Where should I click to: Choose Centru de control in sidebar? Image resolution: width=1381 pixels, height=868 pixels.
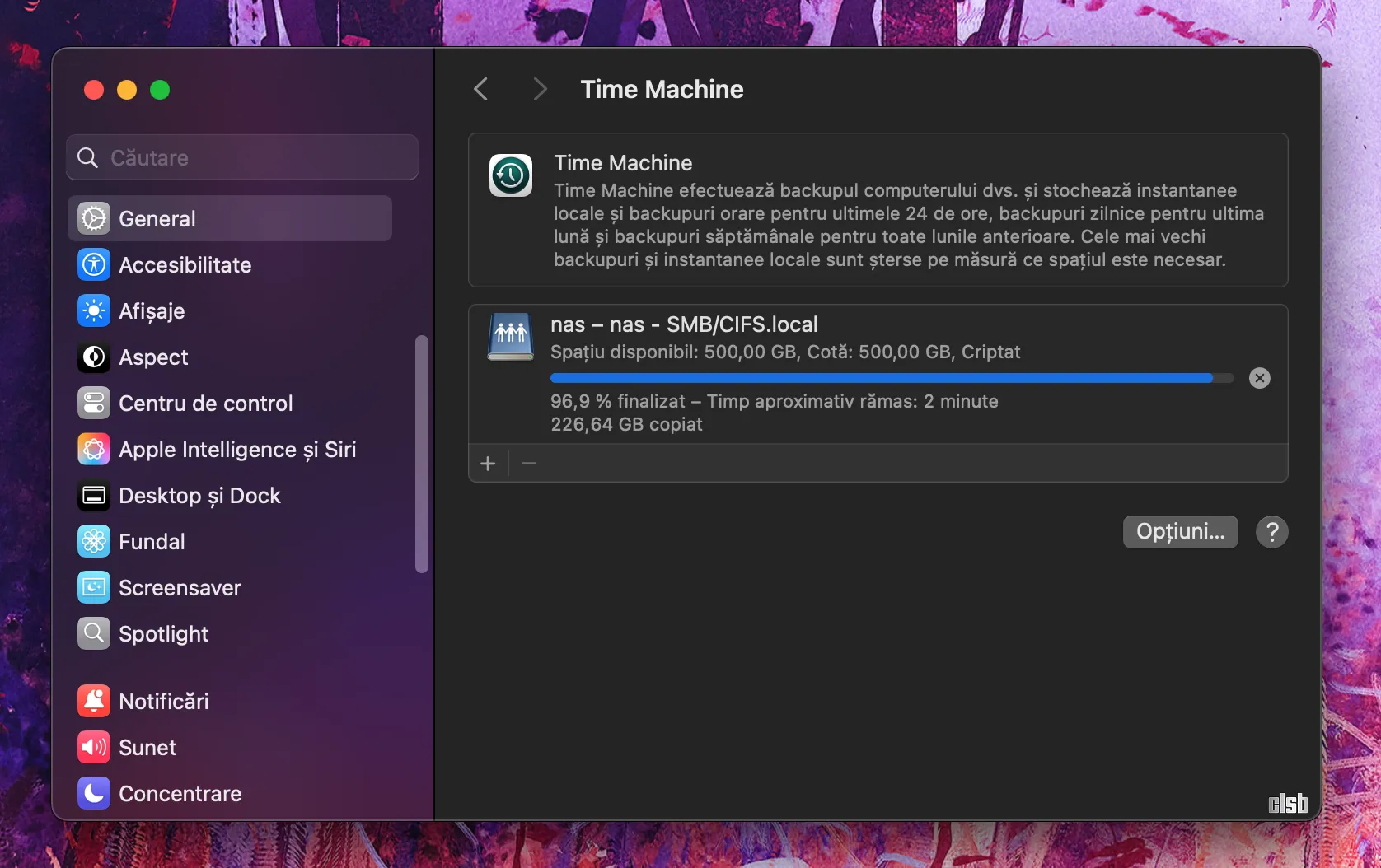(230, 403)
